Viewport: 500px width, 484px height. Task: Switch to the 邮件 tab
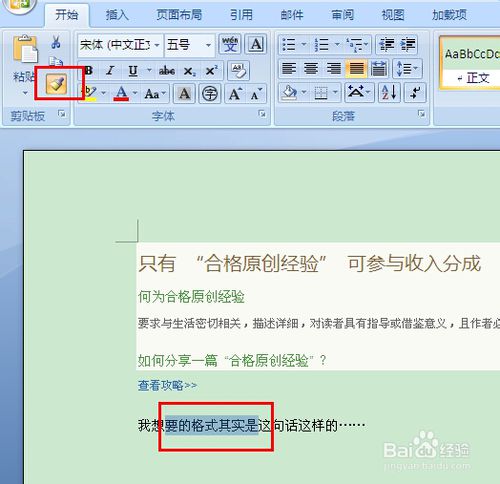[x=292, y=15]
